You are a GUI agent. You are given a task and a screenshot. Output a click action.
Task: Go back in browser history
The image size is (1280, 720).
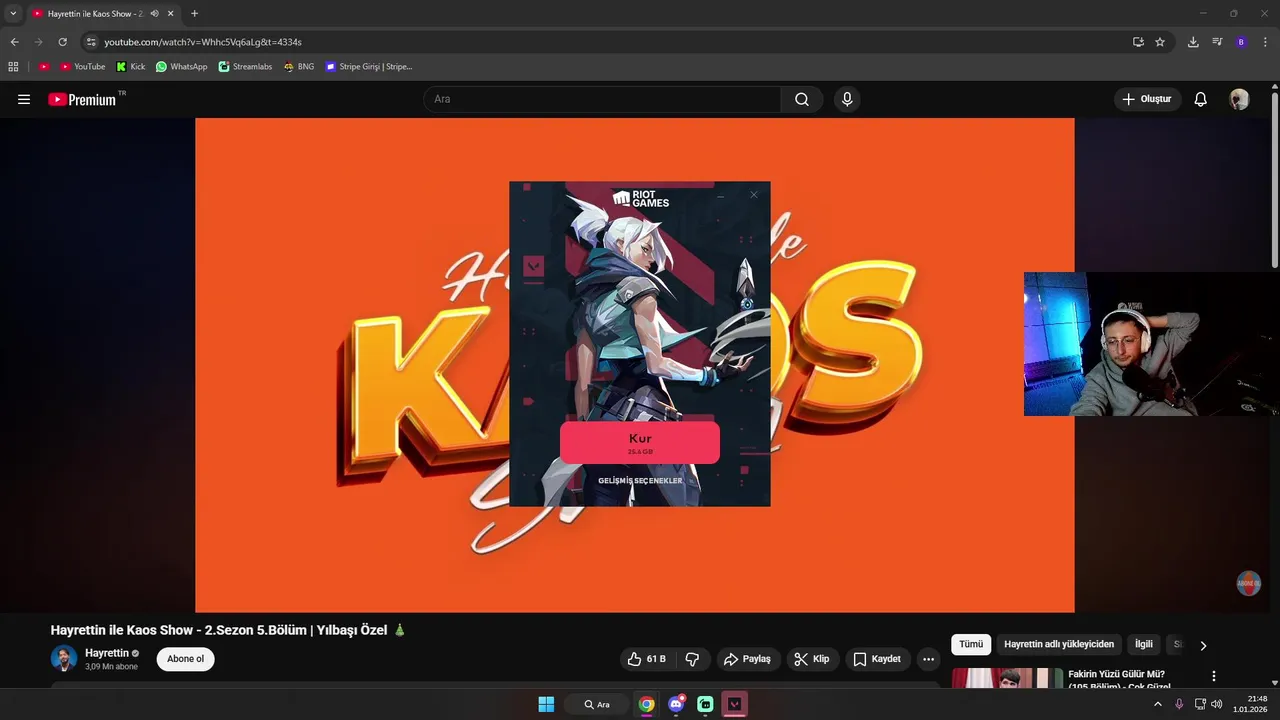coord(14,42)
